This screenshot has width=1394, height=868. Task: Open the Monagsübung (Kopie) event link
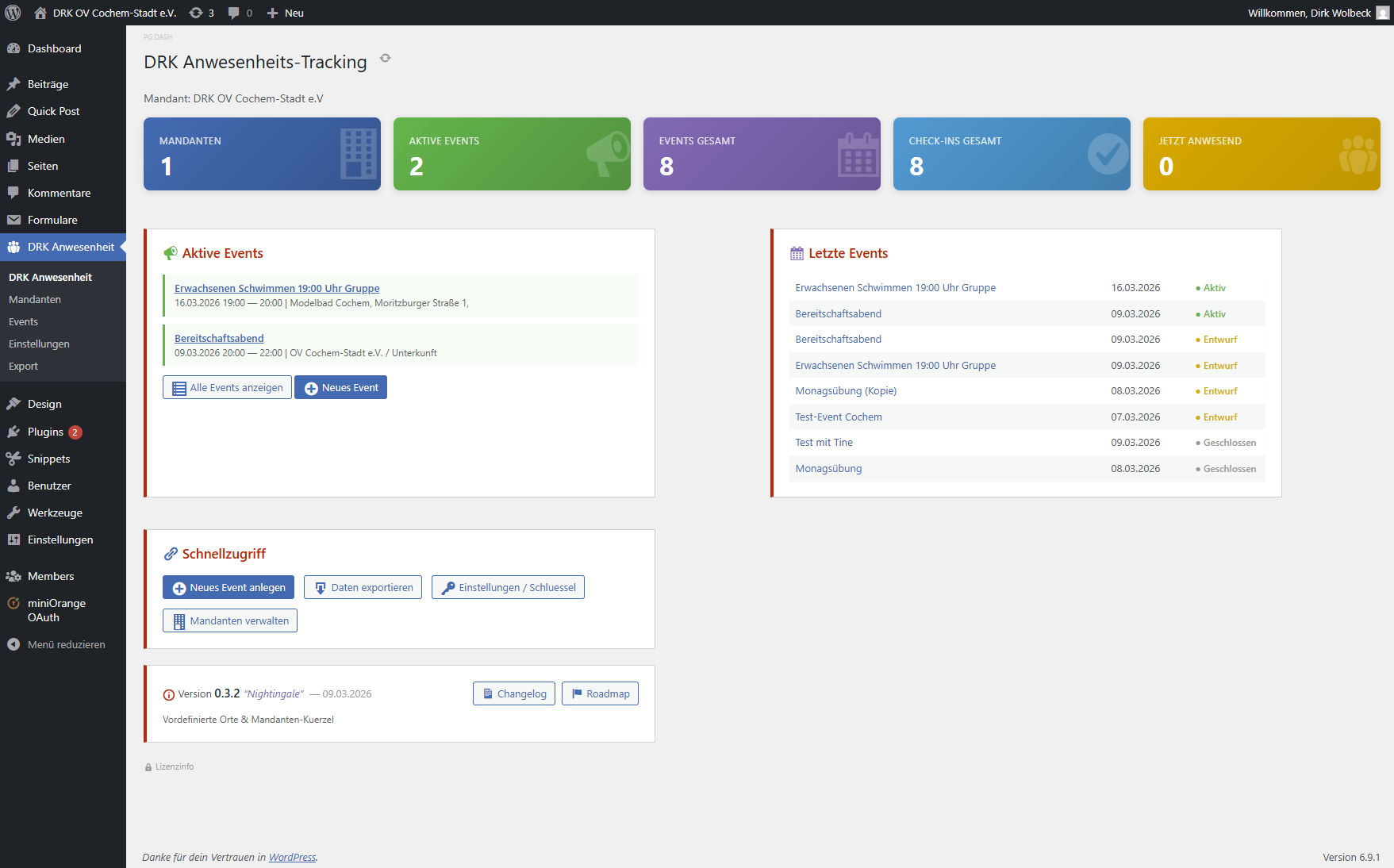click(x=846, y=391)
